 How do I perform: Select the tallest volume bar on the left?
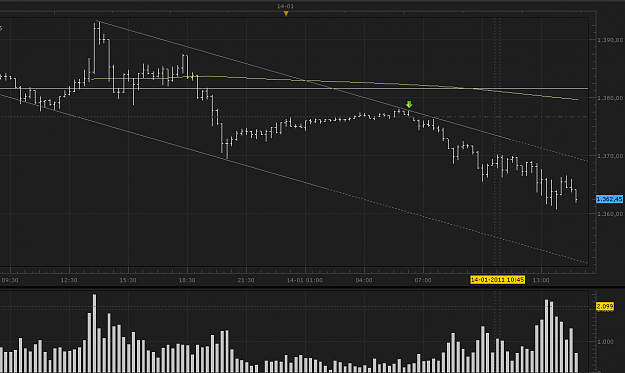click(94, 334)
